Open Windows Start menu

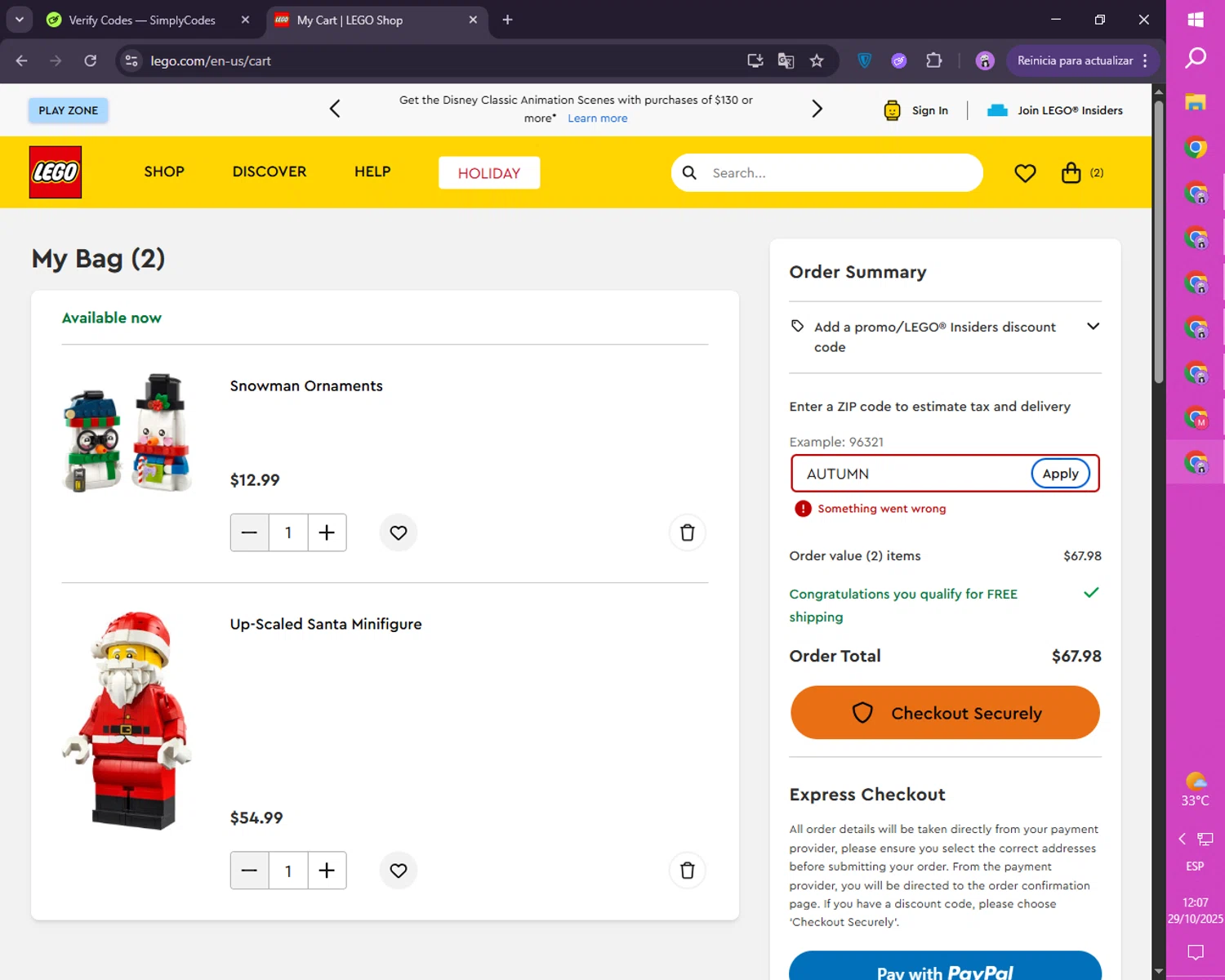click(x=1196, y=20)
